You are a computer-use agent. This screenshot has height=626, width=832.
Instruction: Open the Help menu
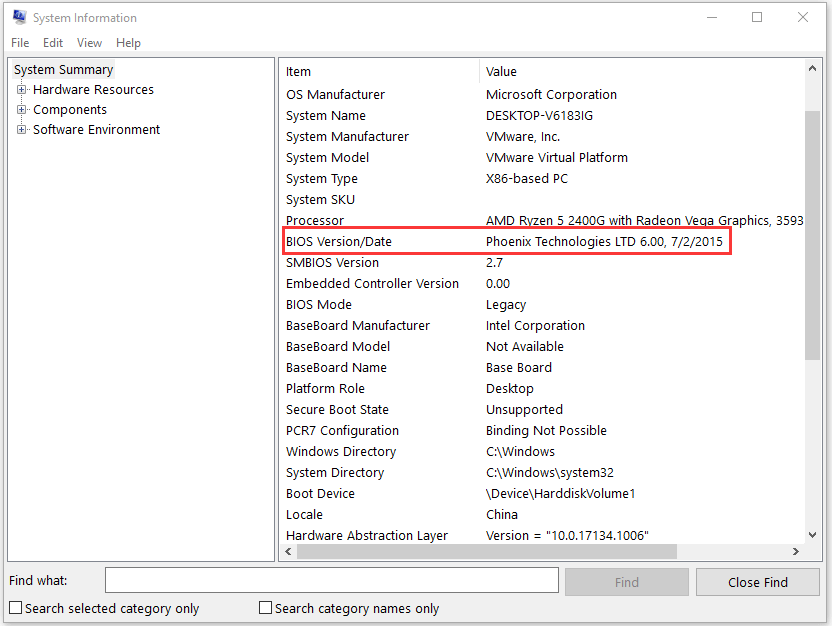coord(128,43)
